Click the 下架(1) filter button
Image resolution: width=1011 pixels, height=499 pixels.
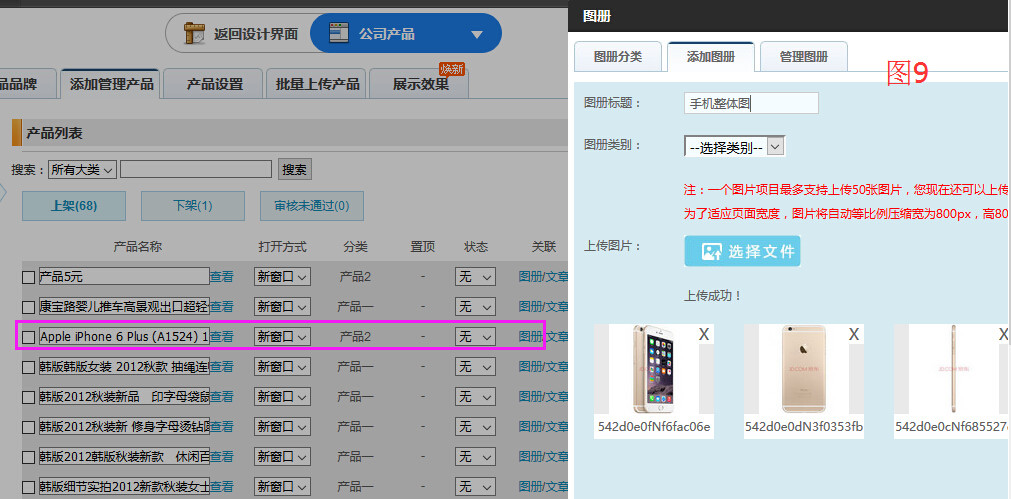192,206
